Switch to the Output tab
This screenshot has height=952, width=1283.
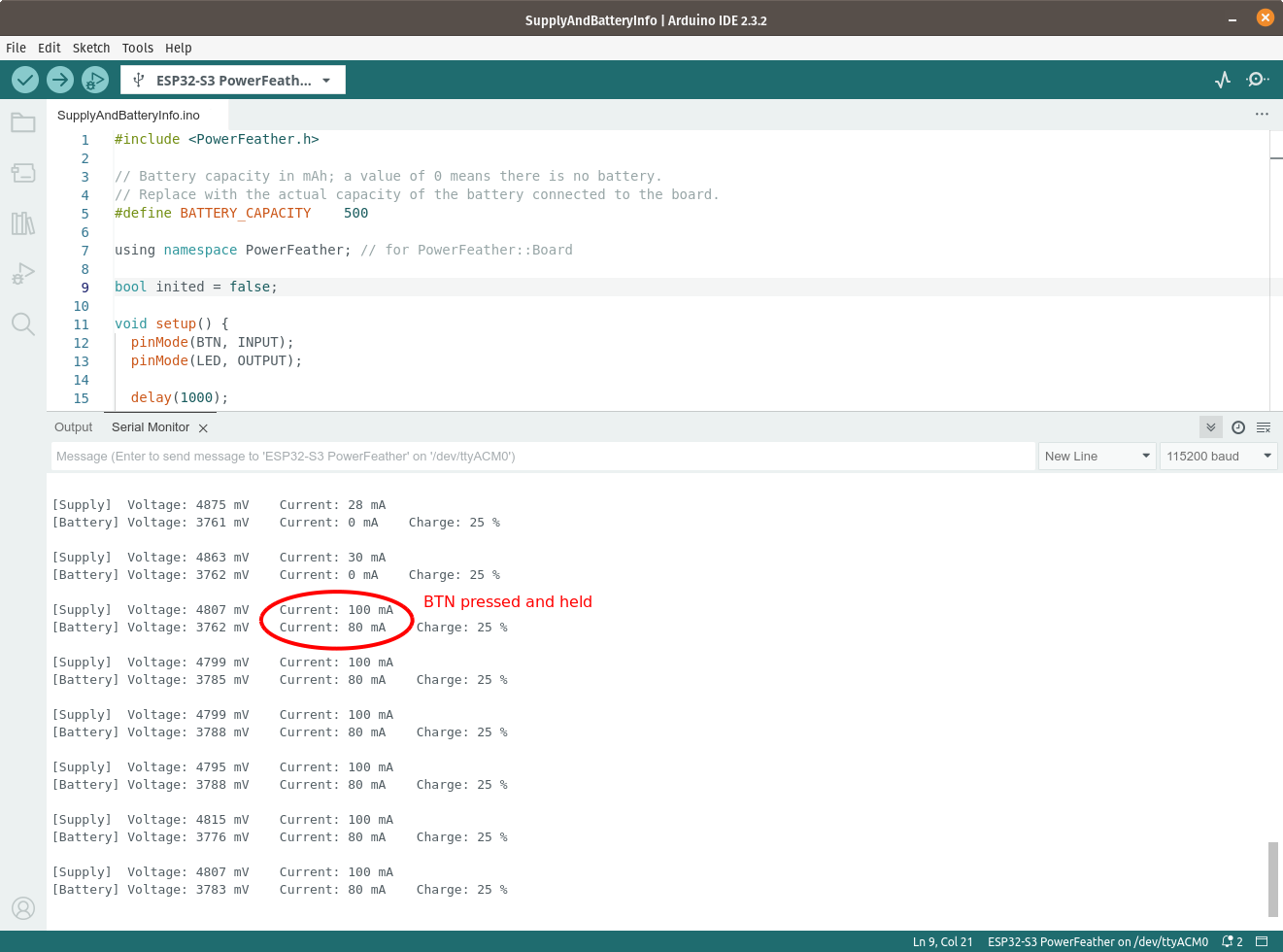74,427
